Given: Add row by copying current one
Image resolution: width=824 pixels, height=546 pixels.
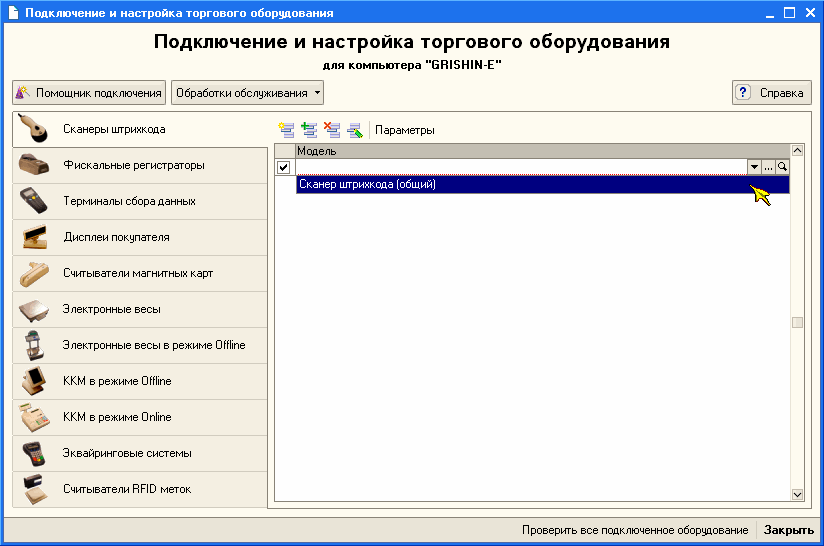Looking at the screenshot, I should click(x=309, y=129).
